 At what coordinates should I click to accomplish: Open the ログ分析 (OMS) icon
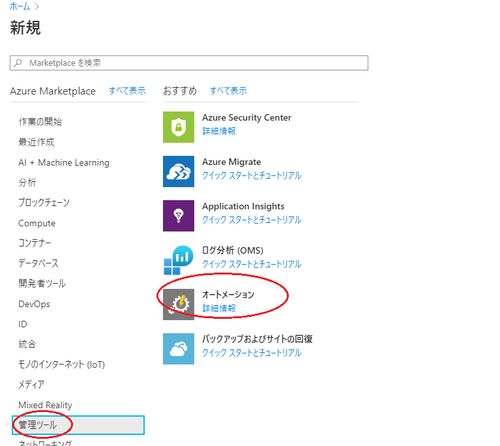click(178, 260)
